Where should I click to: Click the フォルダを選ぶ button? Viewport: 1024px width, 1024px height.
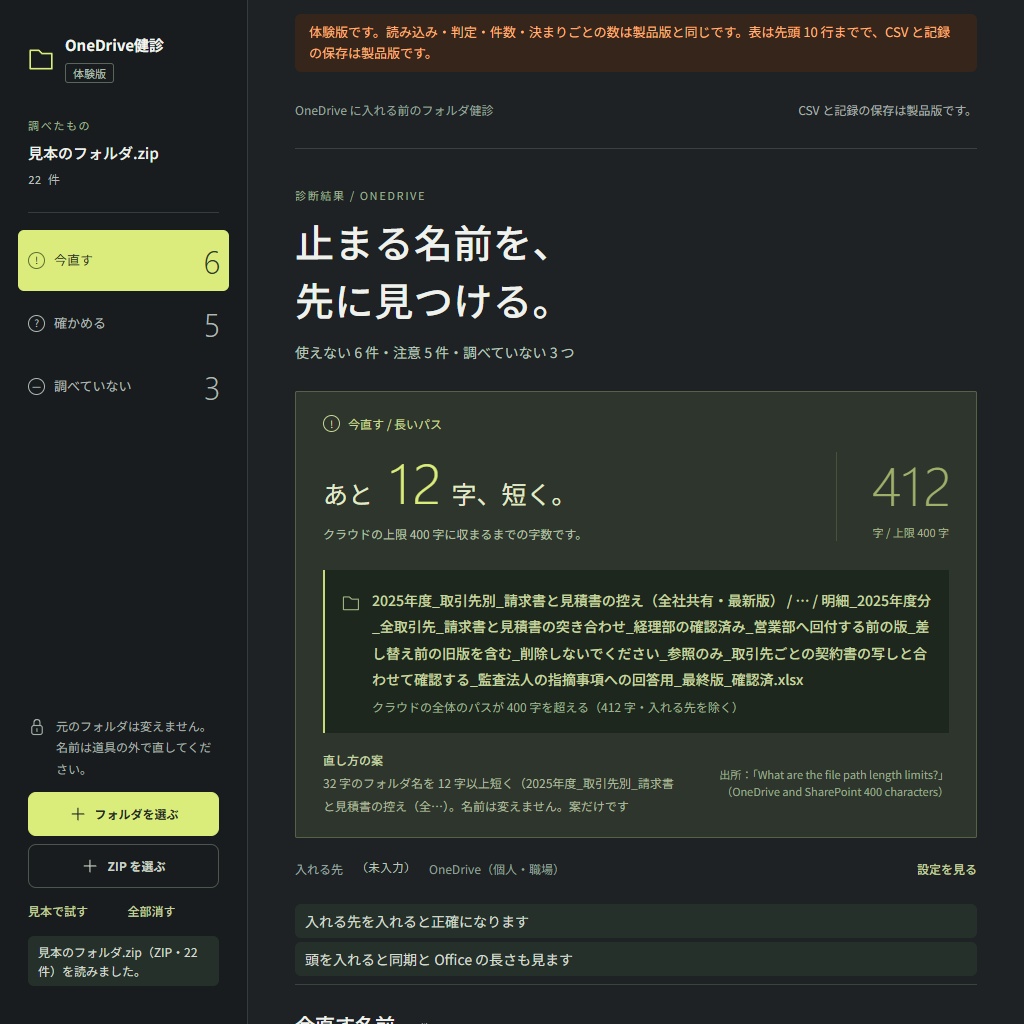(x=123, y=814)
